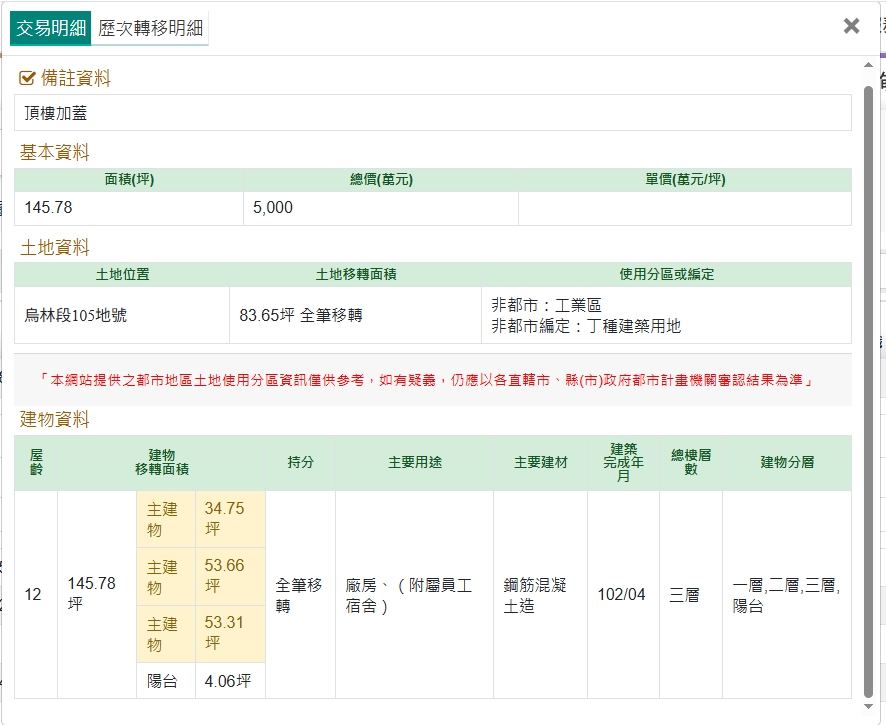Switch to the 交易明細 tab
This screenshot has height=725, width=886.
pos(51,29)
